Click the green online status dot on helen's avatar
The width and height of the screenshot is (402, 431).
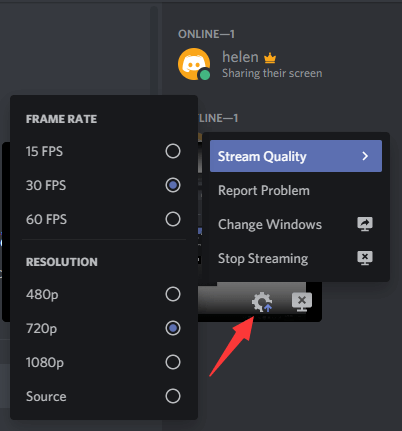click(x=205, y=75)
